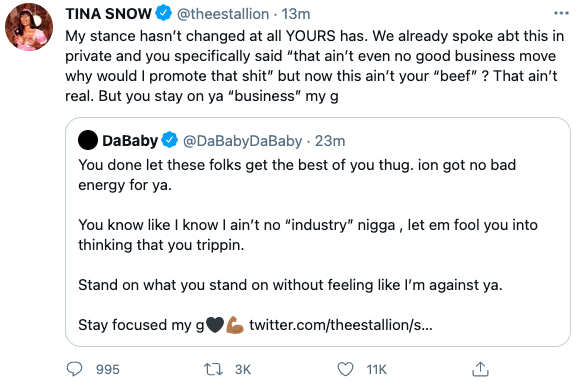Retweet using the arrows icon

pos(213,369)
